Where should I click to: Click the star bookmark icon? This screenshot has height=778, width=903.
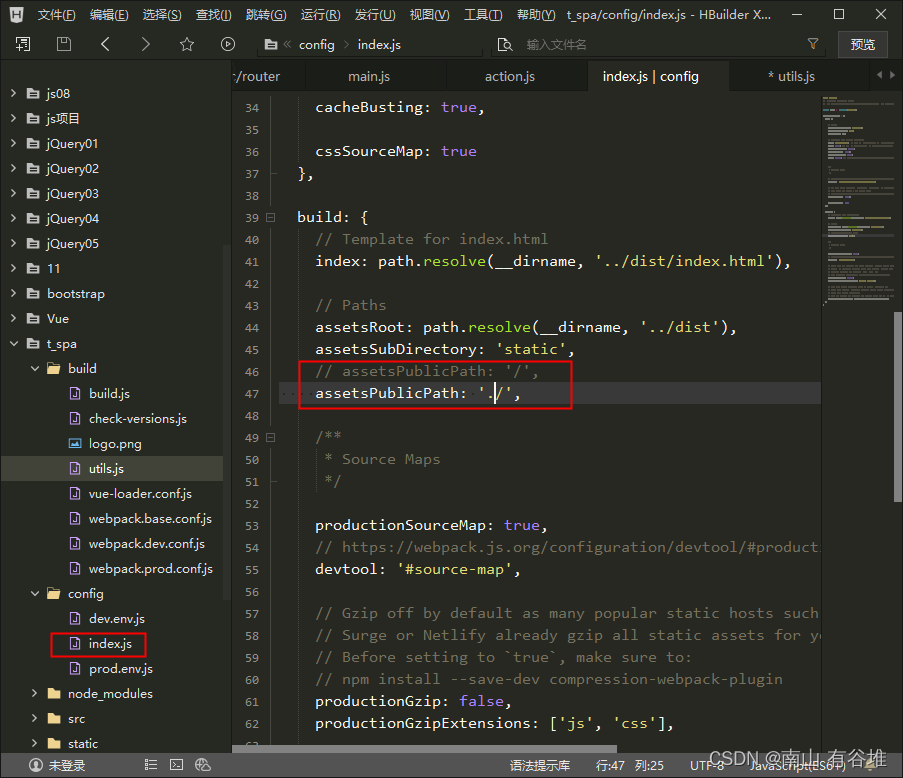point(187,44)
